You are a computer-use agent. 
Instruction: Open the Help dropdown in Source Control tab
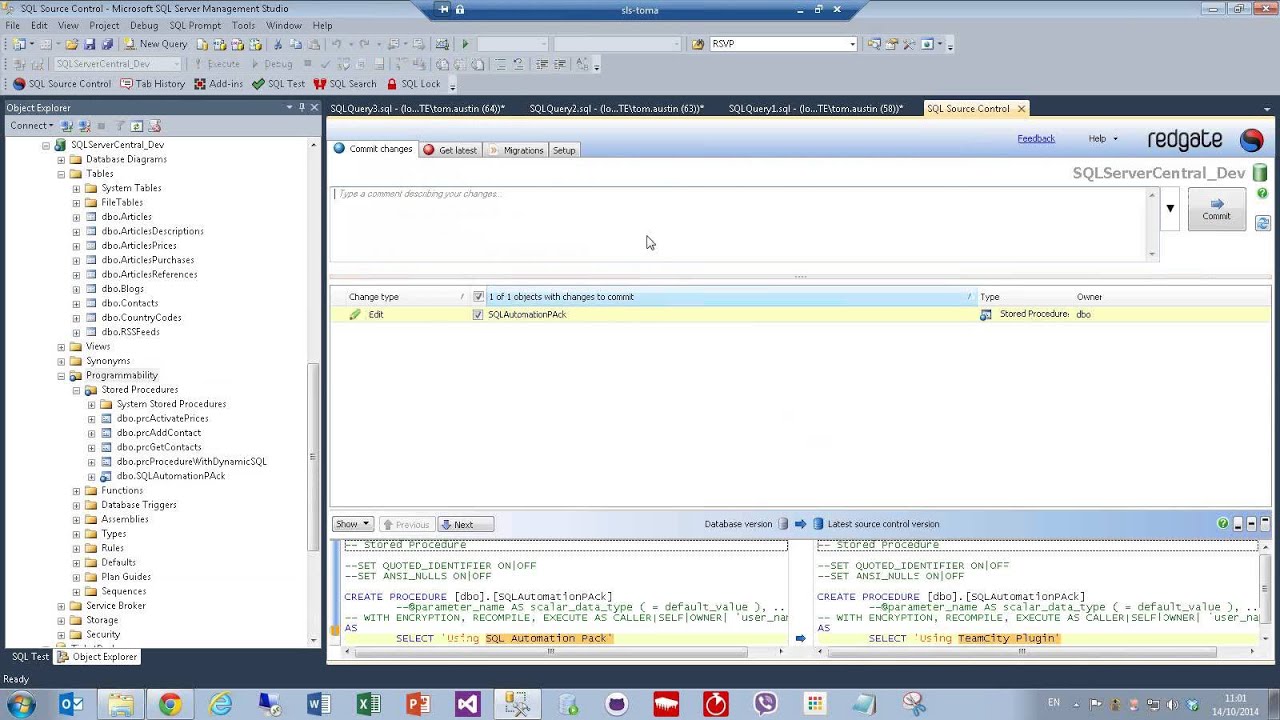coord(1103,139)
